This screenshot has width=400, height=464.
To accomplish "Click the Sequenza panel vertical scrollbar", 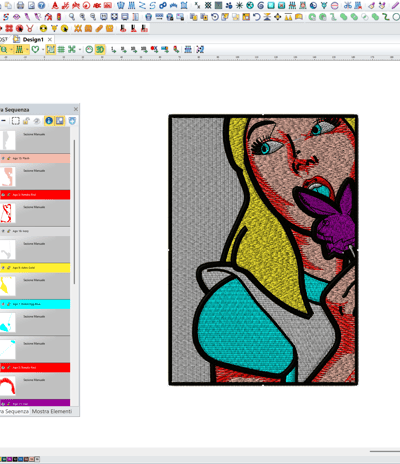I will pyautogui.click(x=74, y=212).
